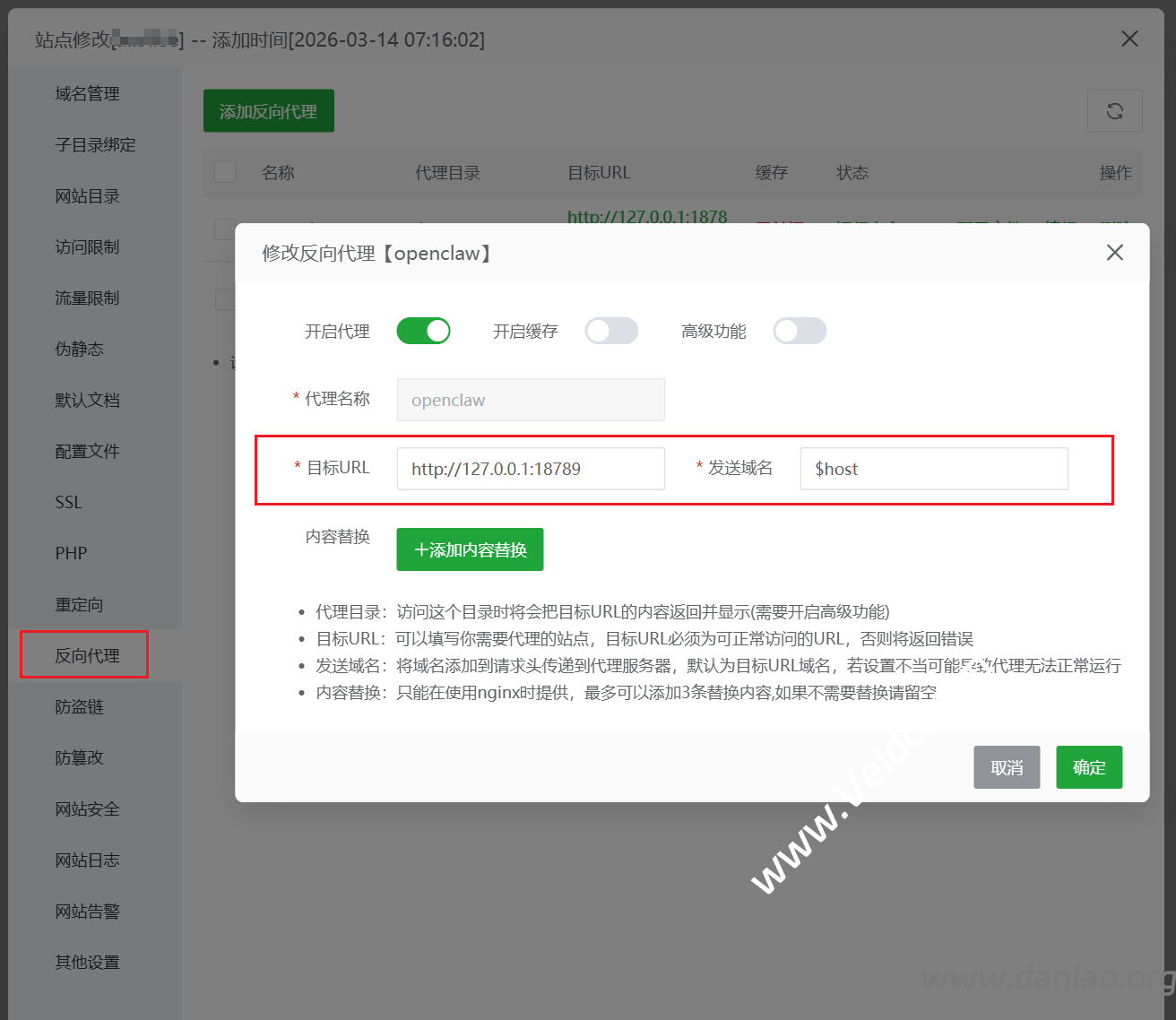Click the +添加内容替换 button
The width and height of the screenshot is (1176, 1020).
pos(470,549)
